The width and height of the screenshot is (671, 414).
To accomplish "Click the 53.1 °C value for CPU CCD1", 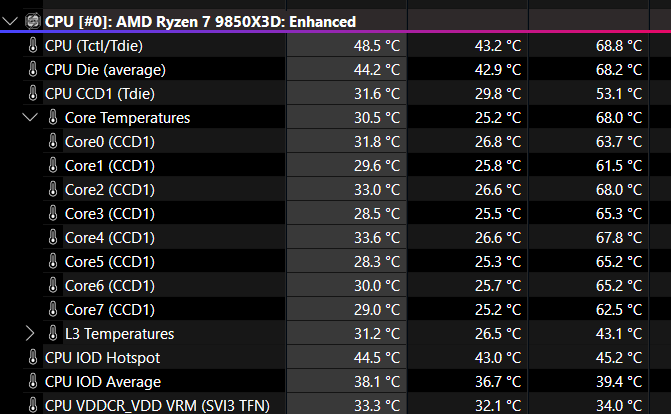I will click(x=619, y=94).
